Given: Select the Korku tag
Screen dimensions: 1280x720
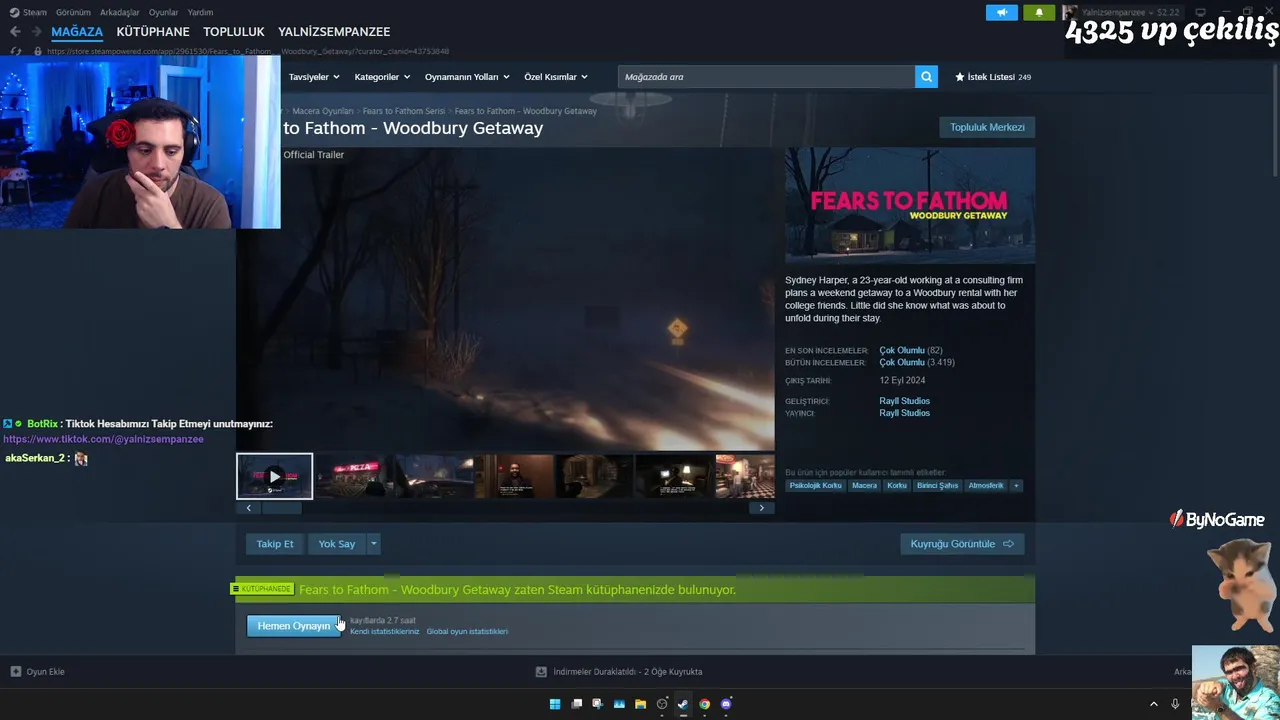Looking at the screenshot, I should coord(896,486).
